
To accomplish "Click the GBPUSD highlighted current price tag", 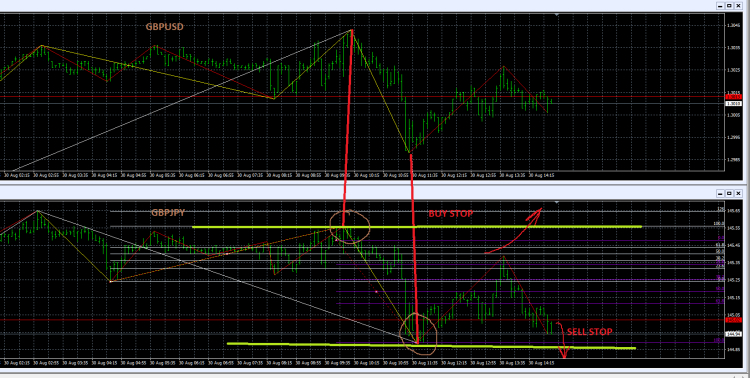I will coord(733,103).
